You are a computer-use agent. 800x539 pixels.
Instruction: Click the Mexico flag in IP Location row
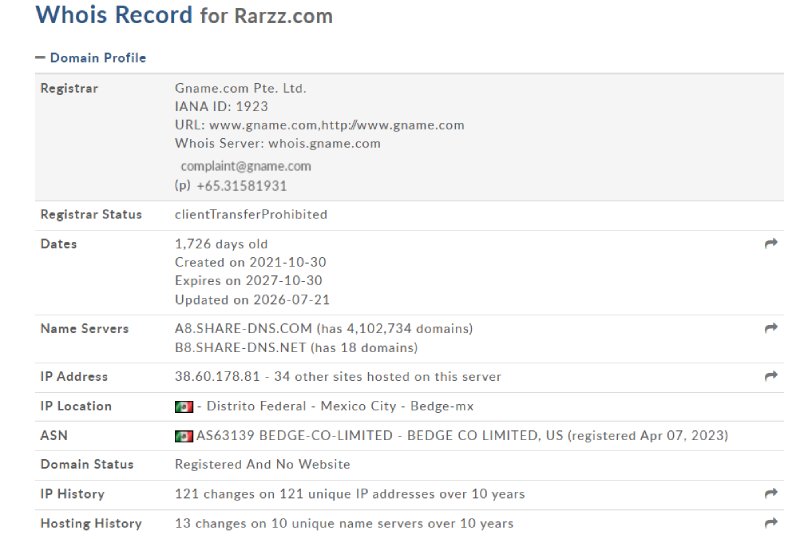coord(184,407)
